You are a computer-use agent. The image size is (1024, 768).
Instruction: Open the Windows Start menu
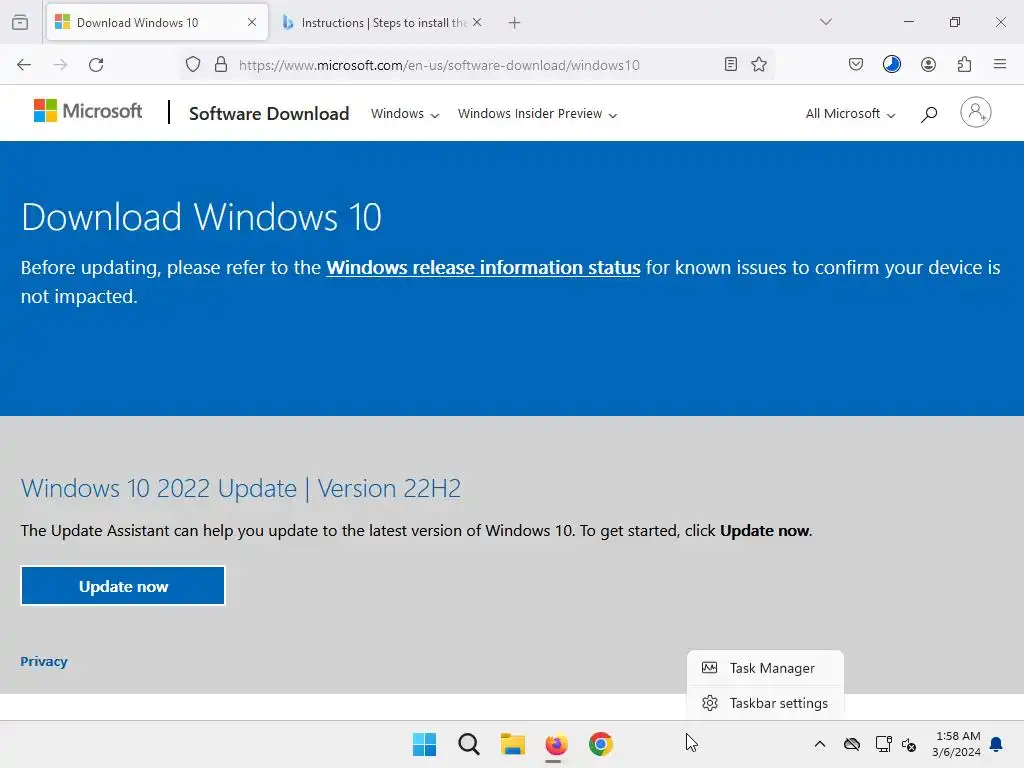pos(424,744)
